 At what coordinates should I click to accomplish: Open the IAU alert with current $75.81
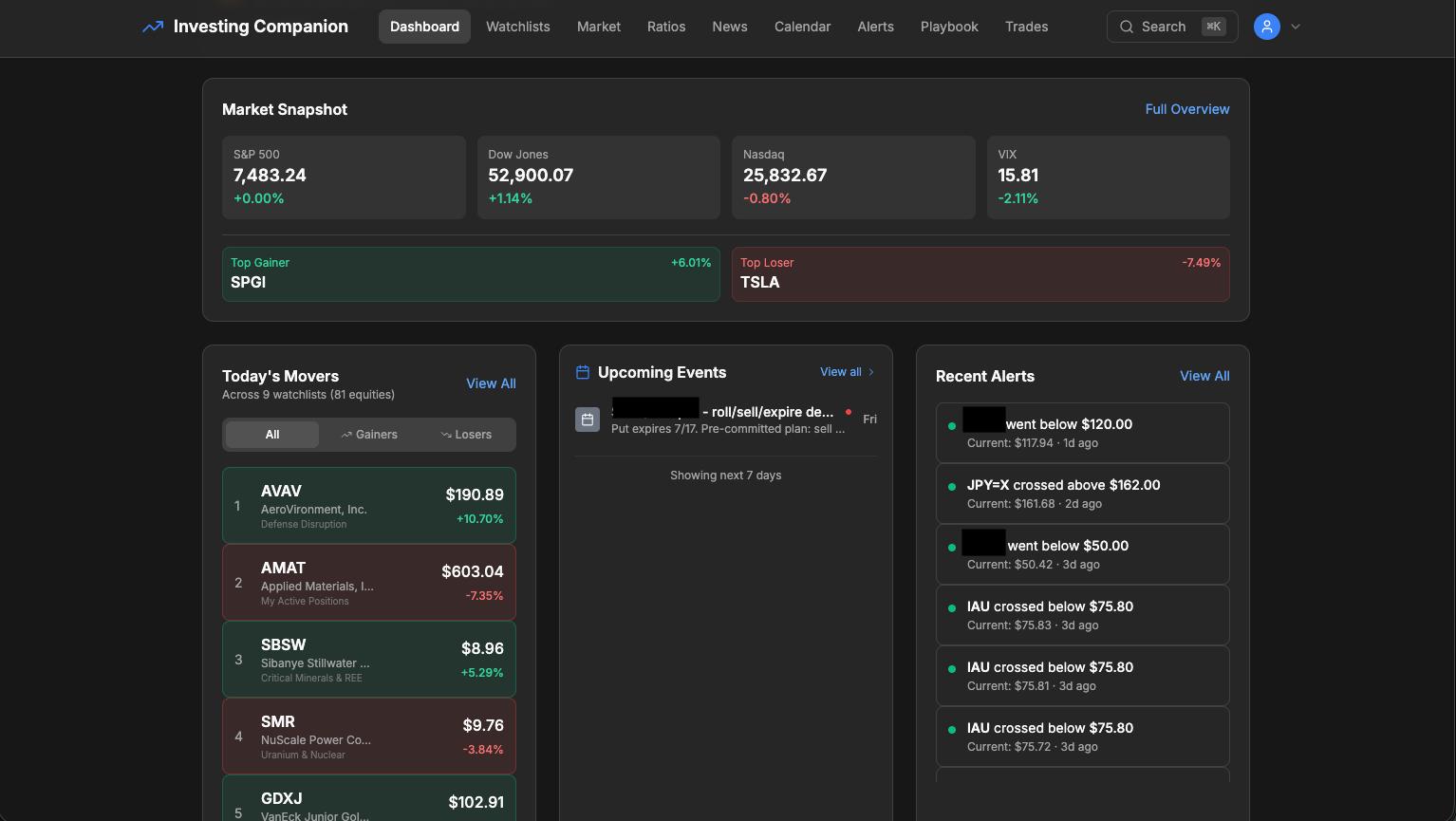tap(1083, 676)
